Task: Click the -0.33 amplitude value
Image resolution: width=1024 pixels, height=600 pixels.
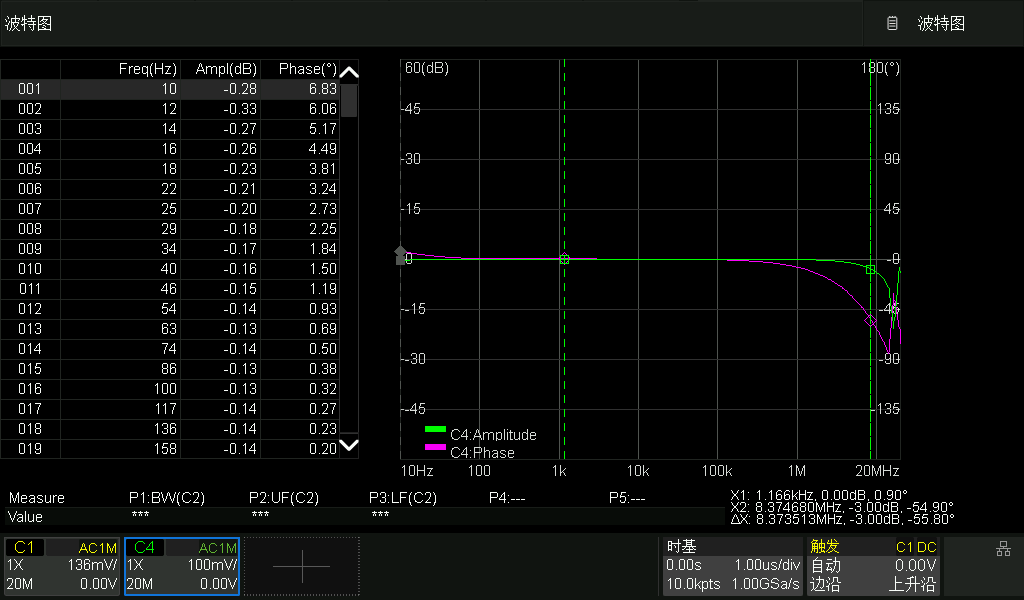Action: [x=240, y=109]
